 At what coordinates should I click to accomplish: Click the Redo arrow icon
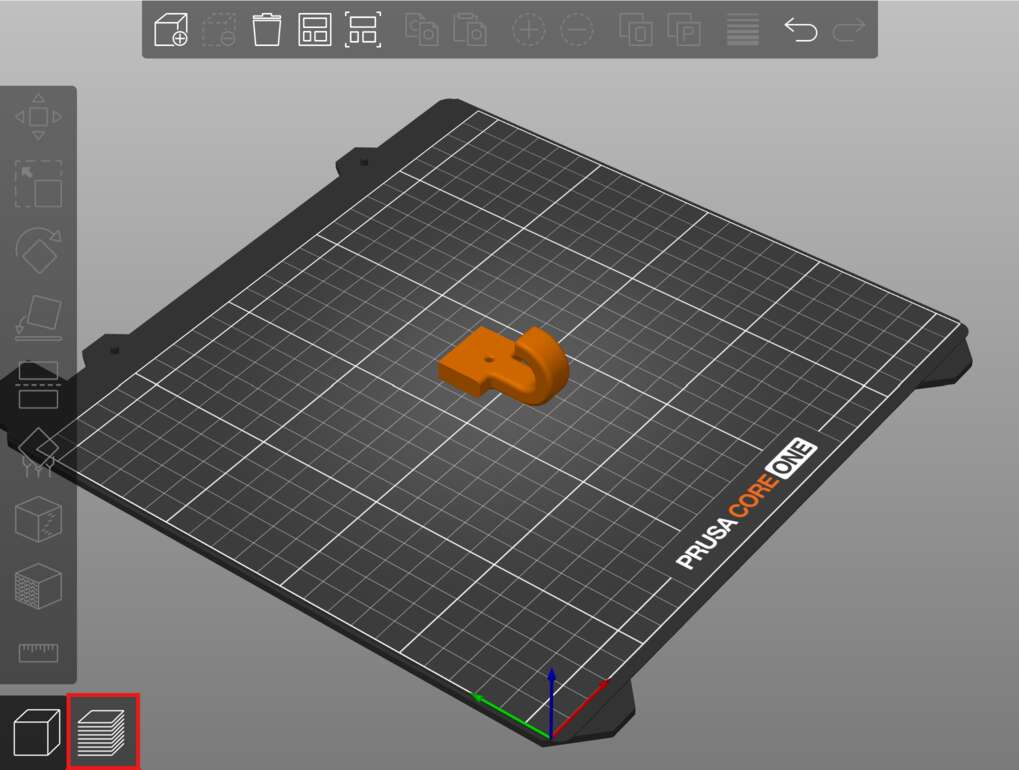tap(849, 30)
